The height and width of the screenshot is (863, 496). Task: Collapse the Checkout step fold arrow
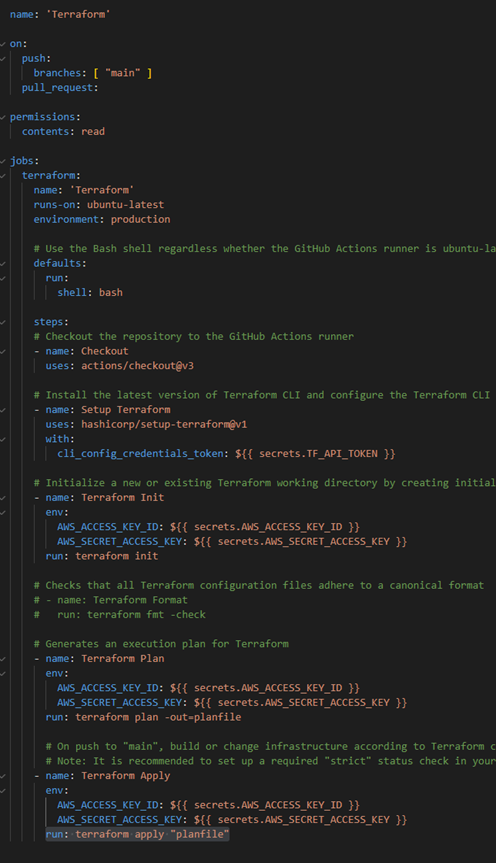[3, 351]
